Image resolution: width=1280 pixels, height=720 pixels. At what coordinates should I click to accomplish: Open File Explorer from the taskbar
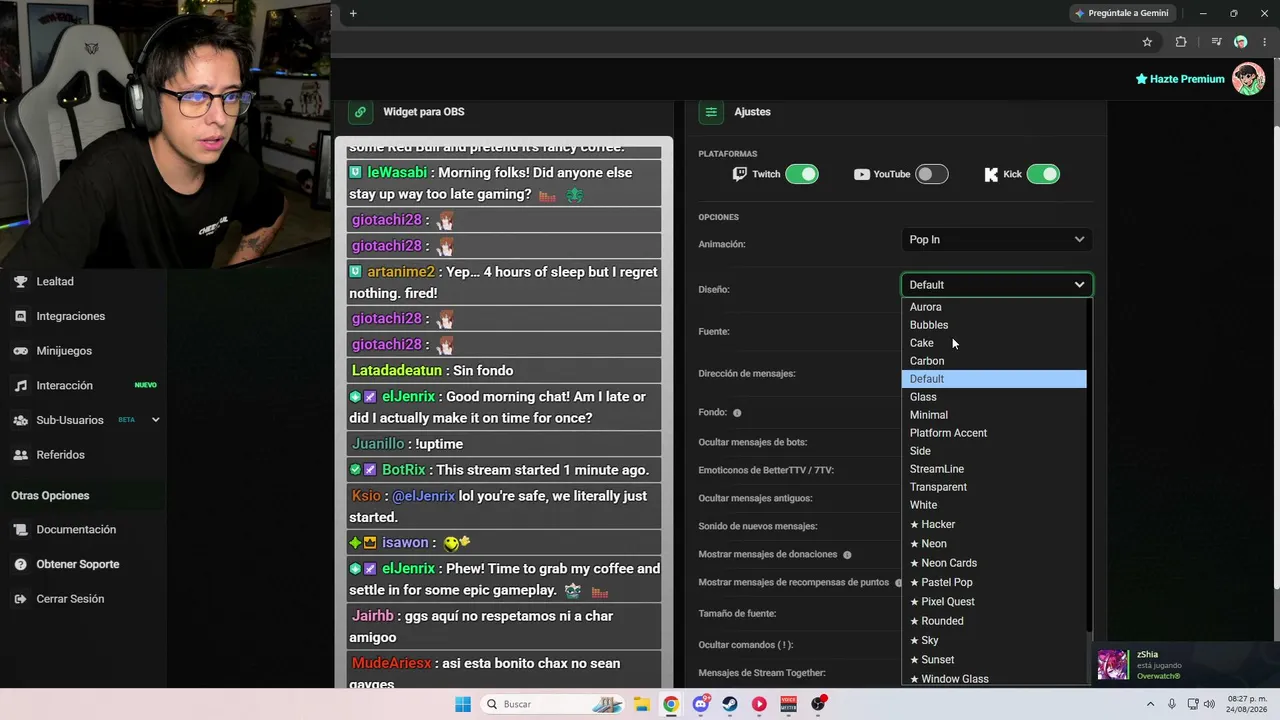coord(641,704)
